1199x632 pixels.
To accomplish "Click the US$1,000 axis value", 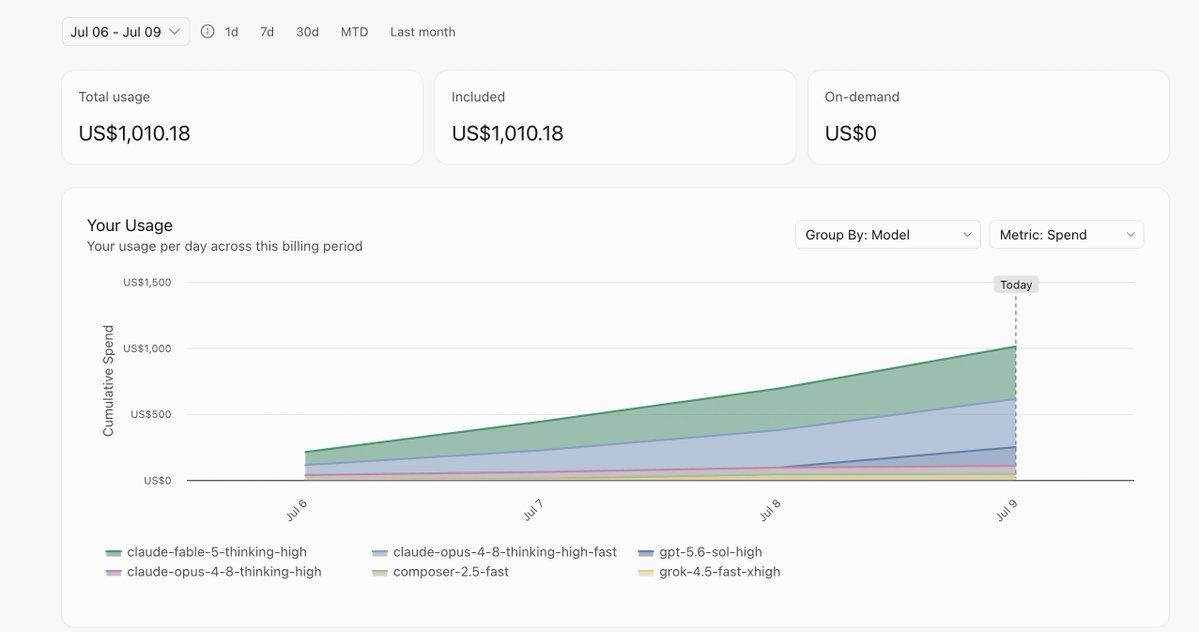I will 147,348.
